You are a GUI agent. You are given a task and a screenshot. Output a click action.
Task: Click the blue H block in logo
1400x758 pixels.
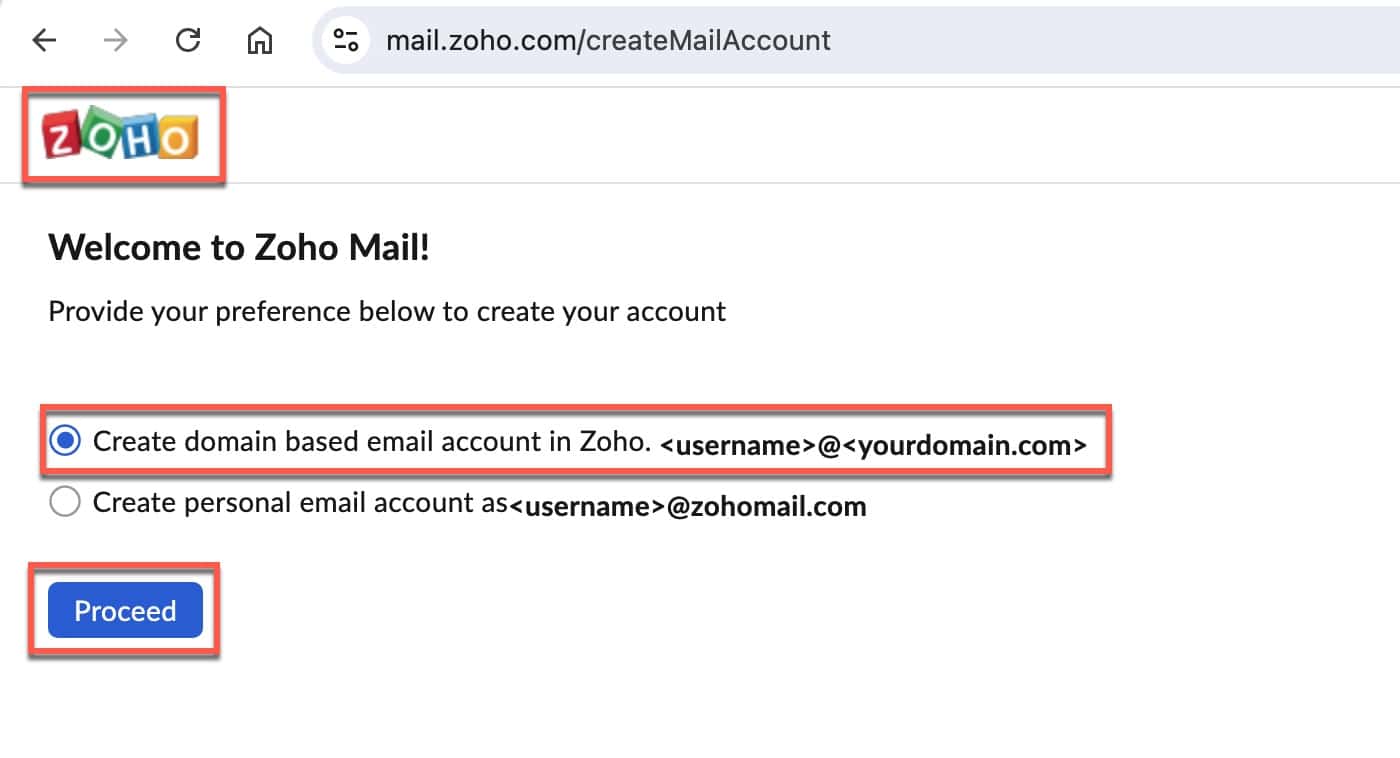138,138
